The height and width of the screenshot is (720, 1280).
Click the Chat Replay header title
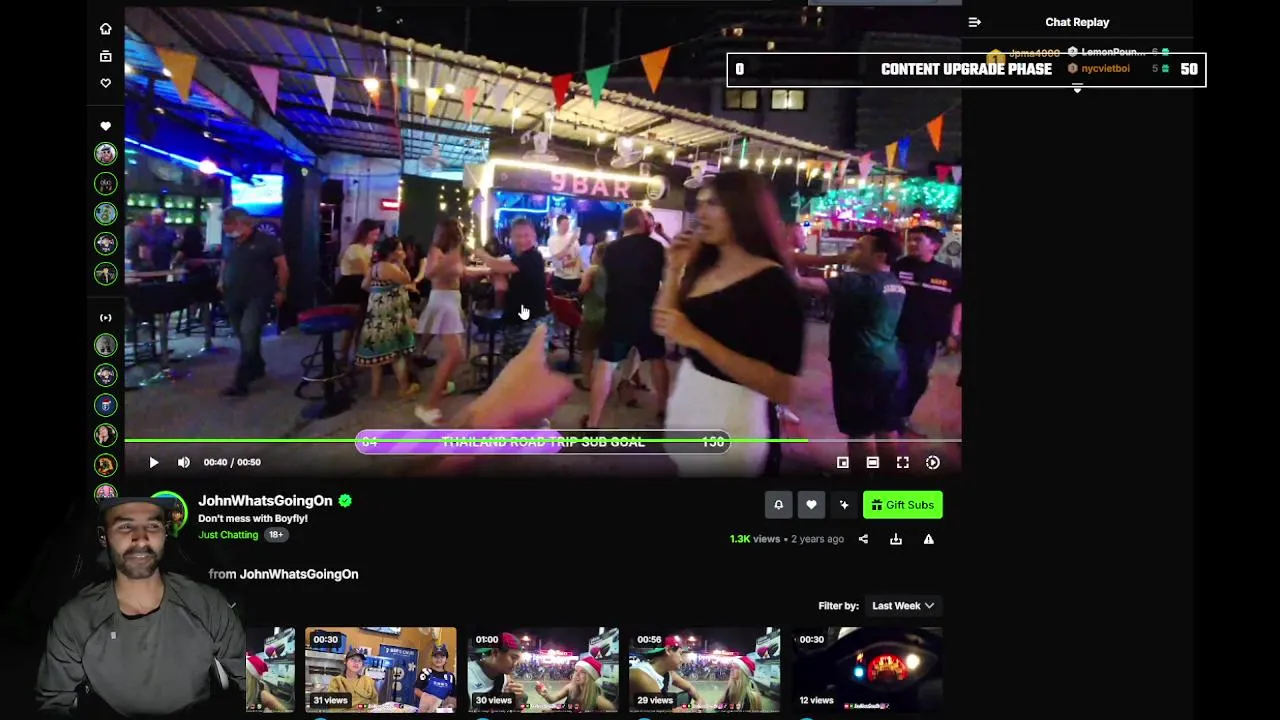point(1077,22)
